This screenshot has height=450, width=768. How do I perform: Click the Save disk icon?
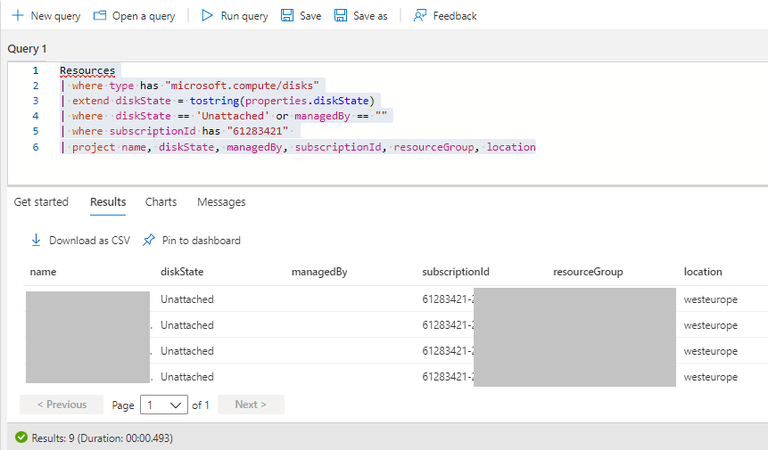click(x=288, y=16)
